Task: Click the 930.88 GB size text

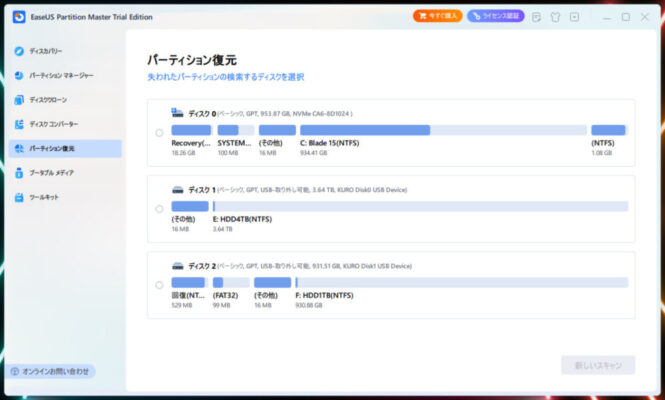Action: click(309, 305)
